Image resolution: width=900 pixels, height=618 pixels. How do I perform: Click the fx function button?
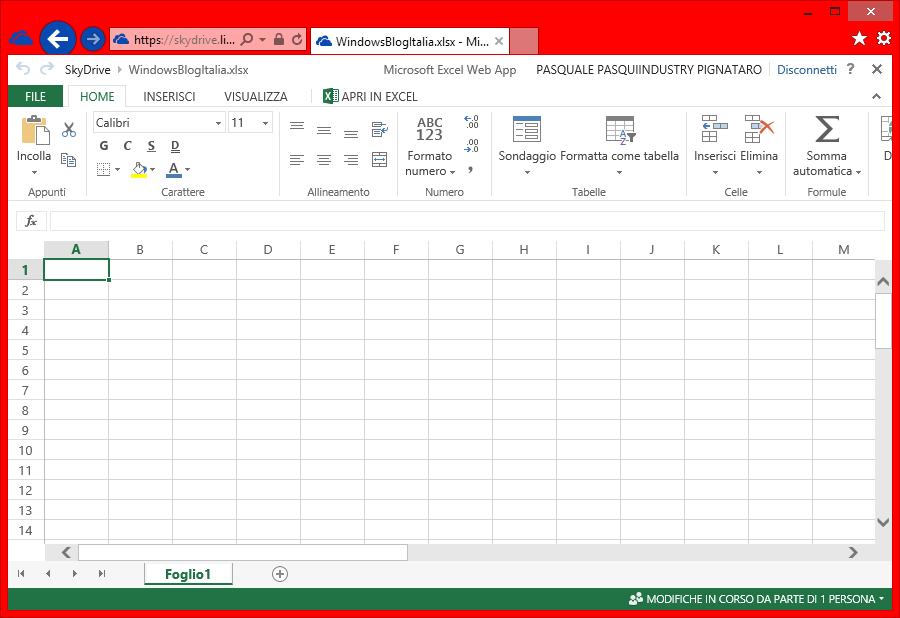31,221
